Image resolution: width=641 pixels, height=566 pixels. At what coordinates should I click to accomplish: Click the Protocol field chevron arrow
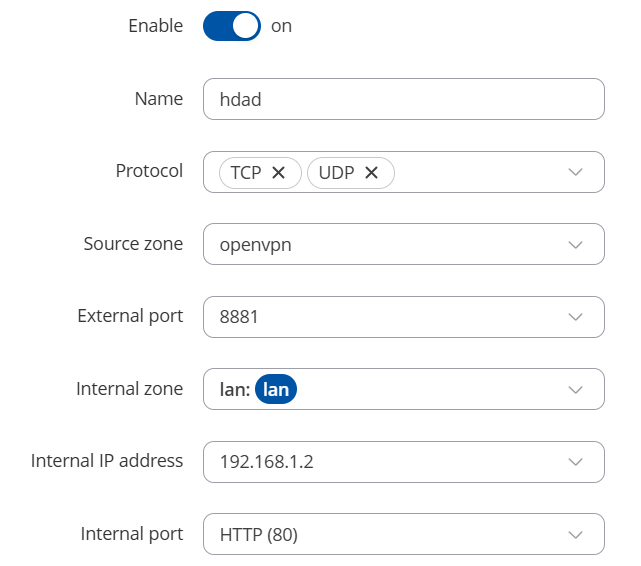pyautogui.click(x=575, y=172)
